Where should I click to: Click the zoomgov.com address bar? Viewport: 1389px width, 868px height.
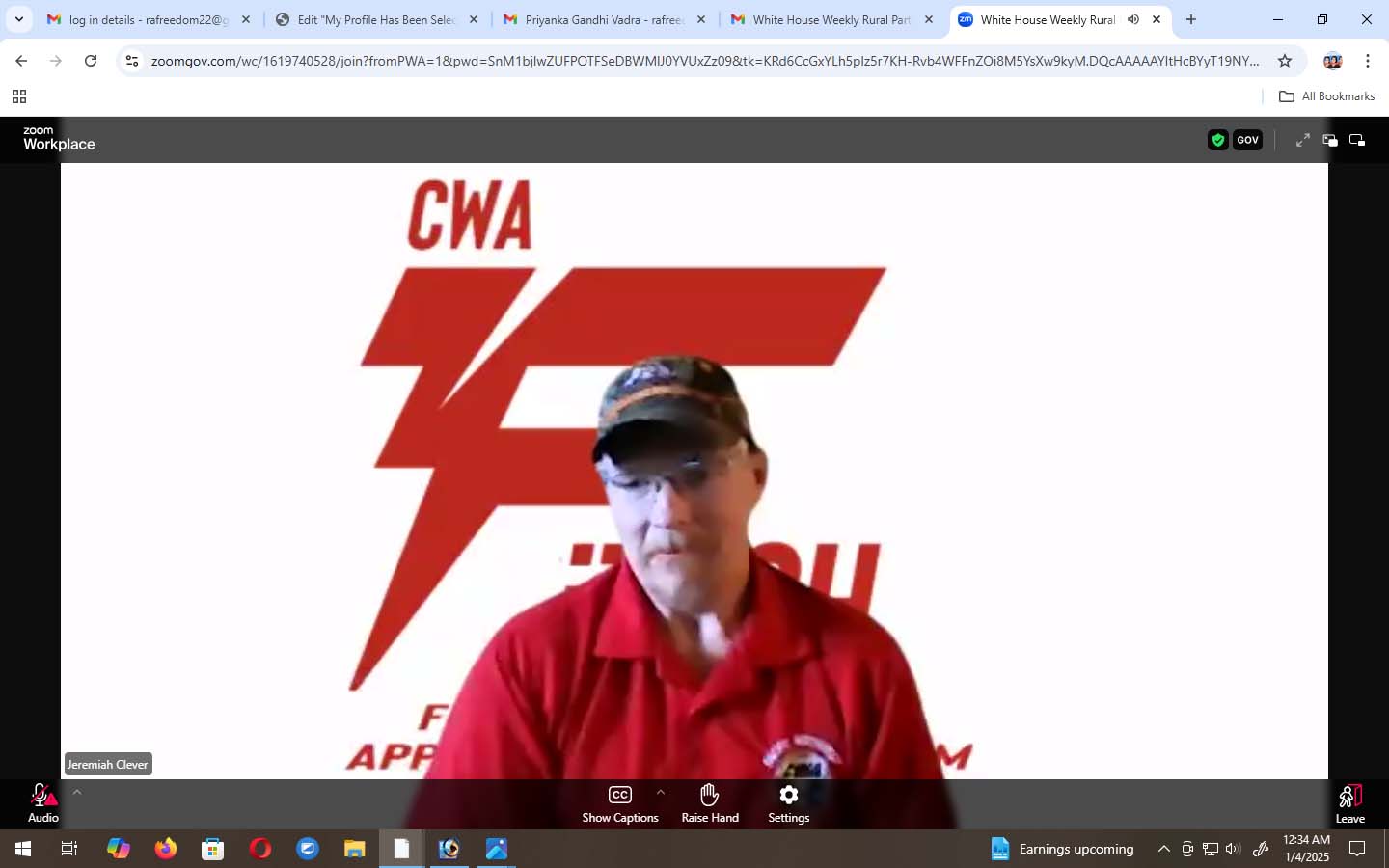point(704,61)
